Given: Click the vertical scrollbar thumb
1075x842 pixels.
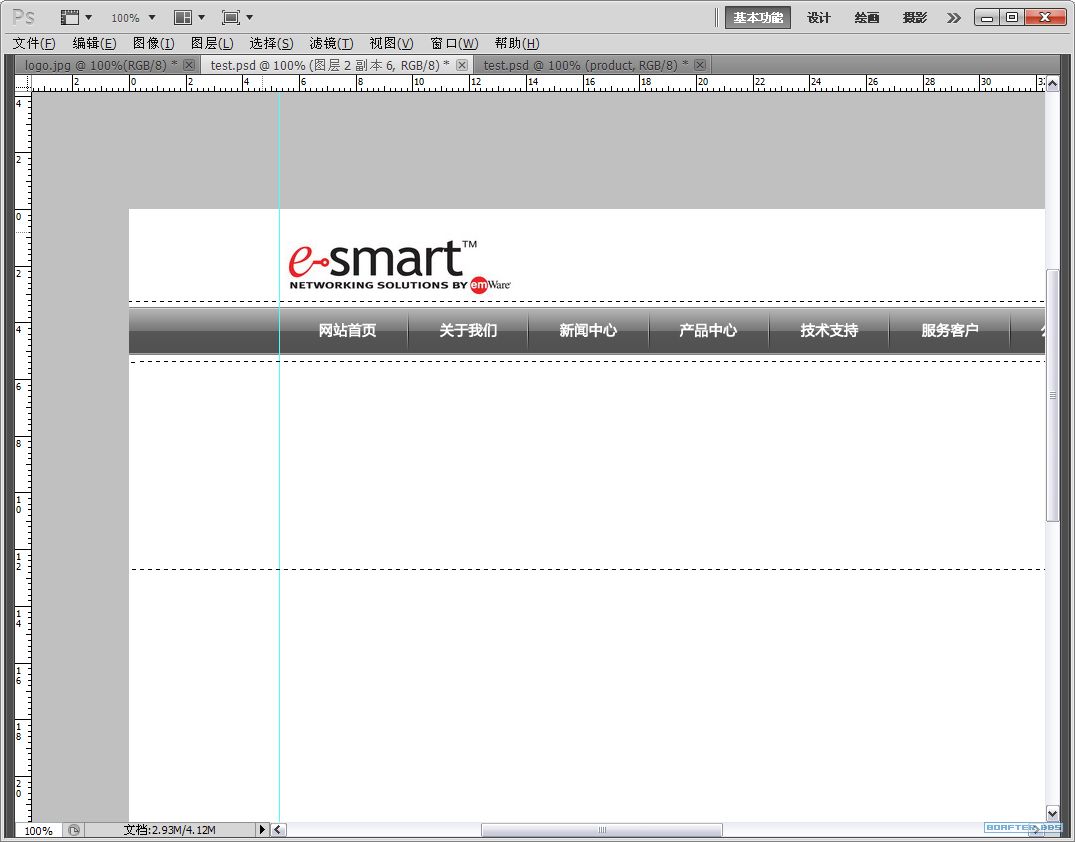Looking at the screenshot, I should (1052, 396).
